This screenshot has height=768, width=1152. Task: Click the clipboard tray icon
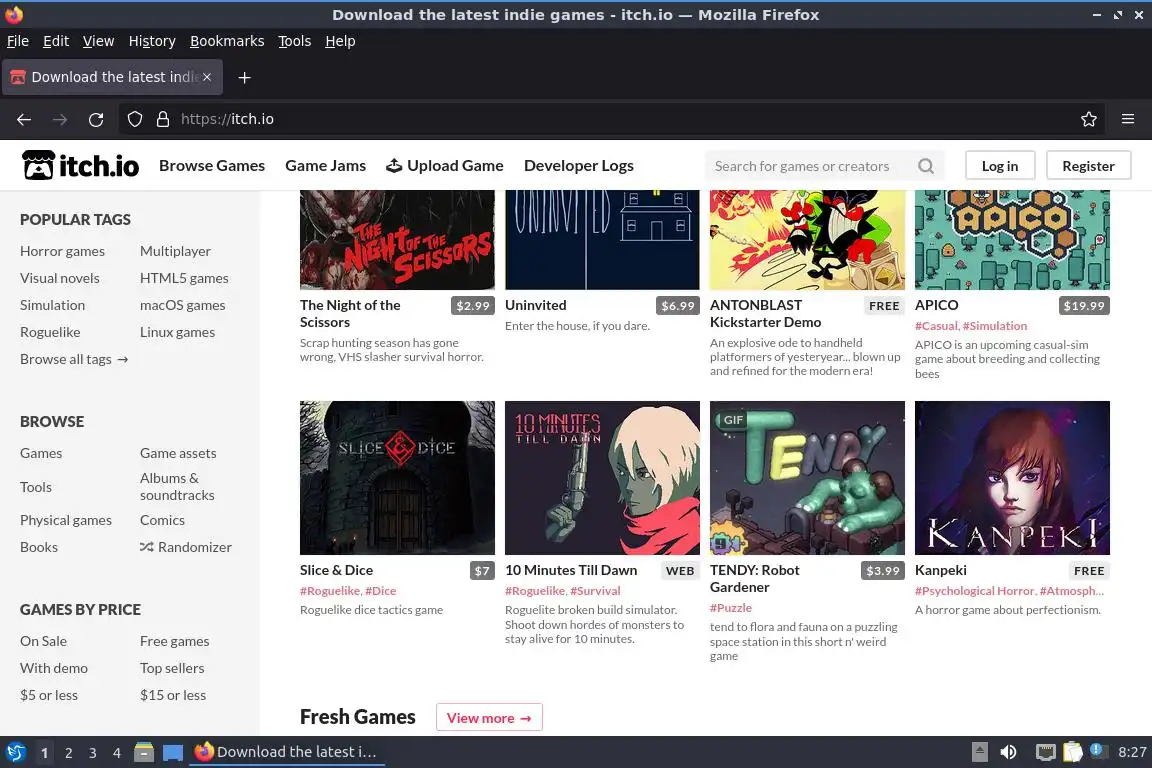click(x=1073, y=752)
